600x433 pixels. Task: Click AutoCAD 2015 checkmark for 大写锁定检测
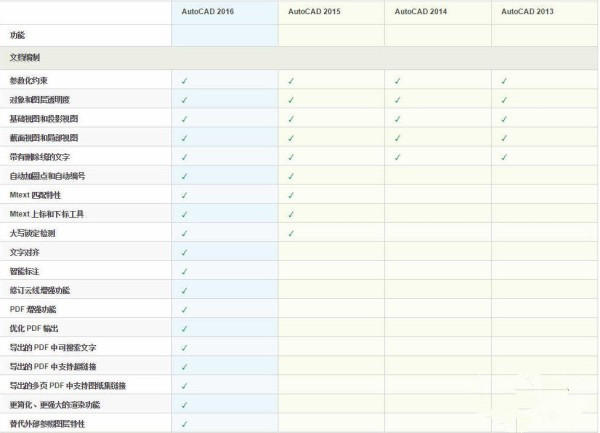click(x=291, y=233)
